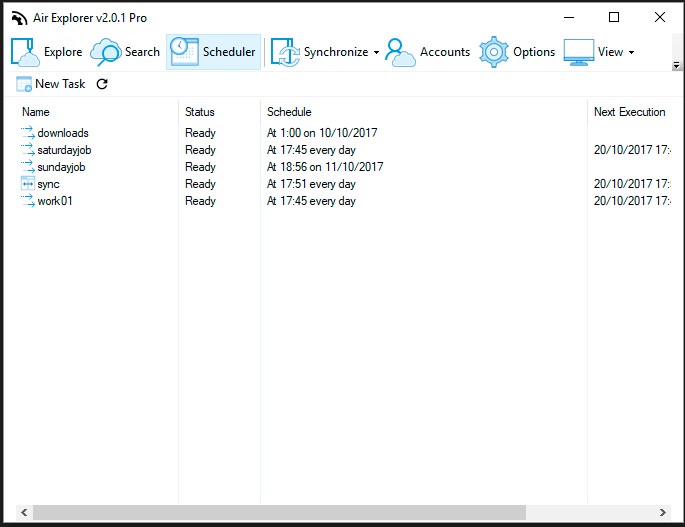Click the Synchronize arrows icon
The image size is (685, 527).
coord(285,52)
